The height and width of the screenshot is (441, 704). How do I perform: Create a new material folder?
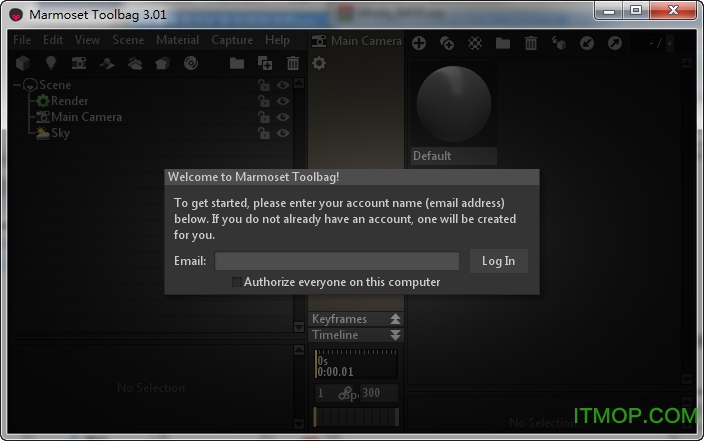[x=503, y=43]
